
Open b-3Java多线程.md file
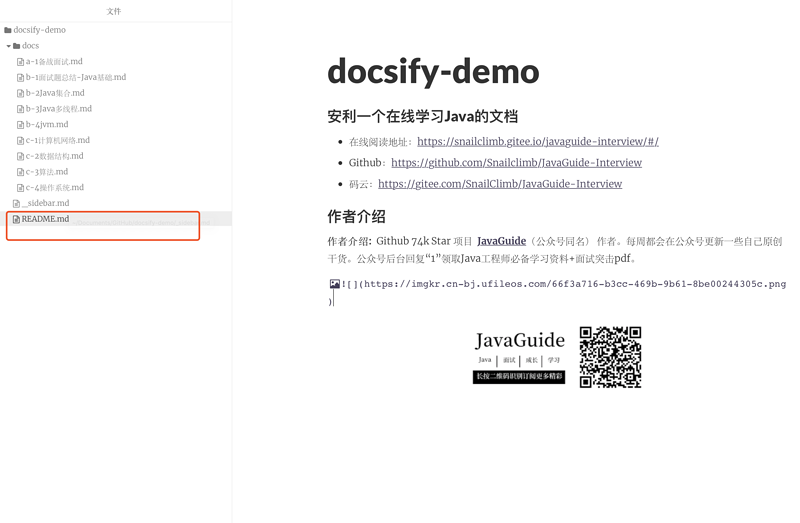pyautogui.click(x=59, y=109)
